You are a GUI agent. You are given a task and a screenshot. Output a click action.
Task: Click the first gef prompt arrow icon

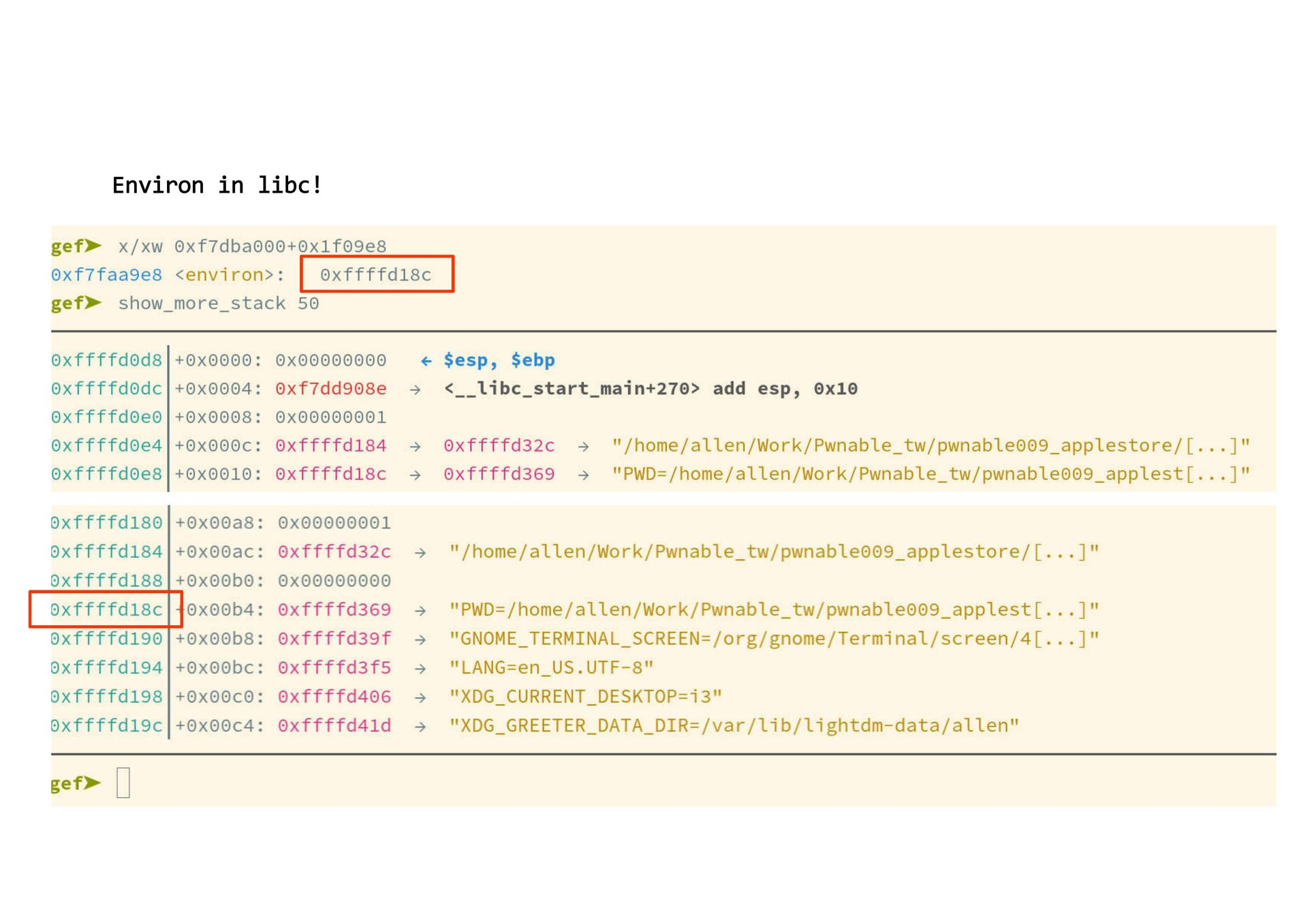(x=93, y=245)
